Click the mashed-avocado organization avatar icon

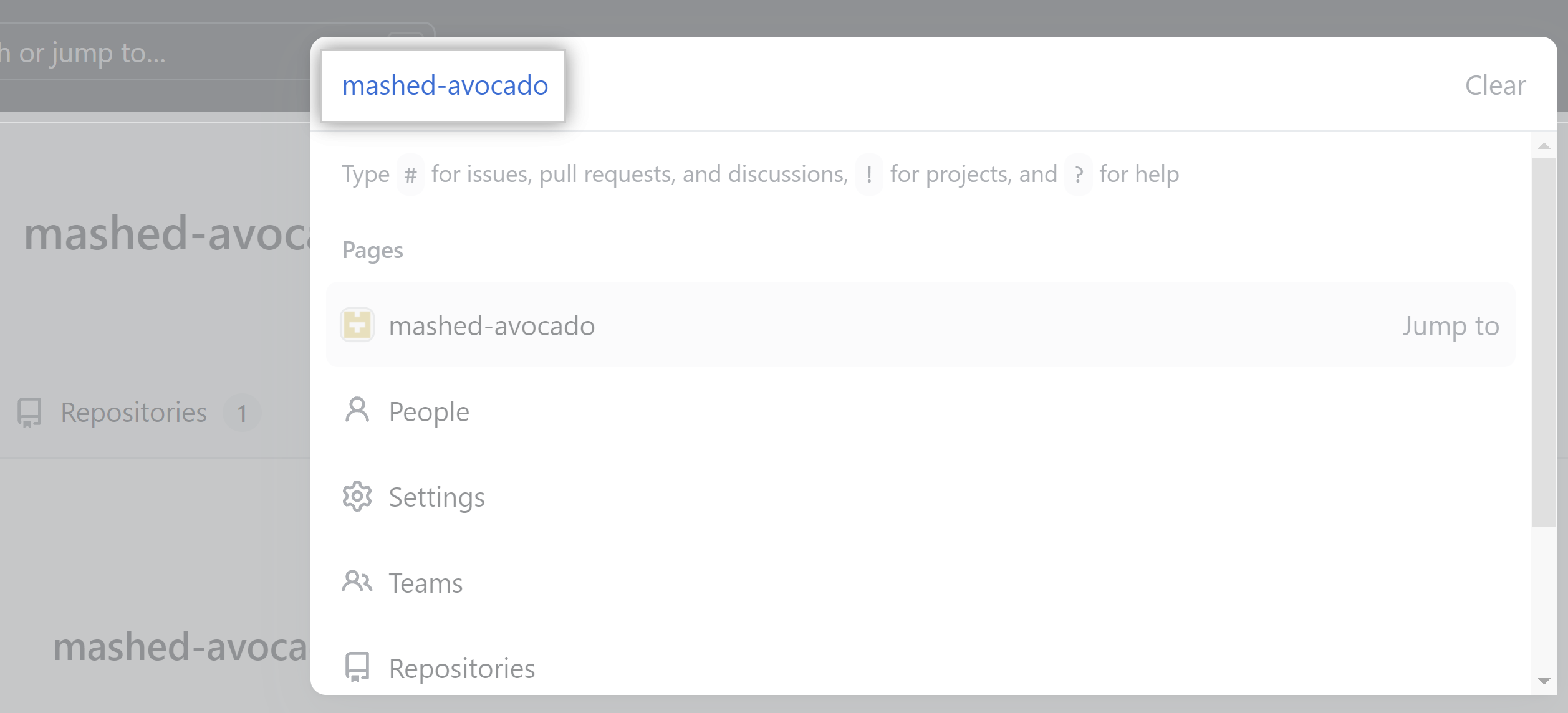click(357, 325)
